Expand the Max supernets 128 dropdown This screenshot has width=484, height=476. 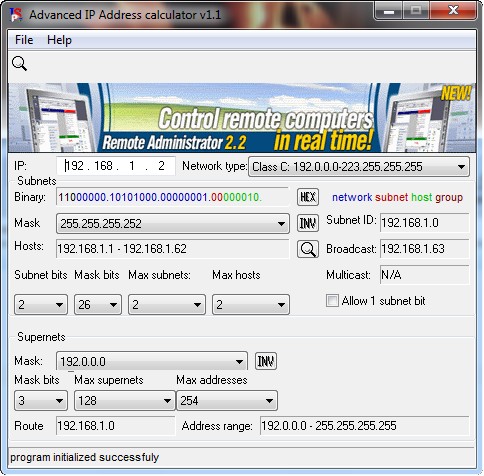pyautogui.click(x=125, y=400)
